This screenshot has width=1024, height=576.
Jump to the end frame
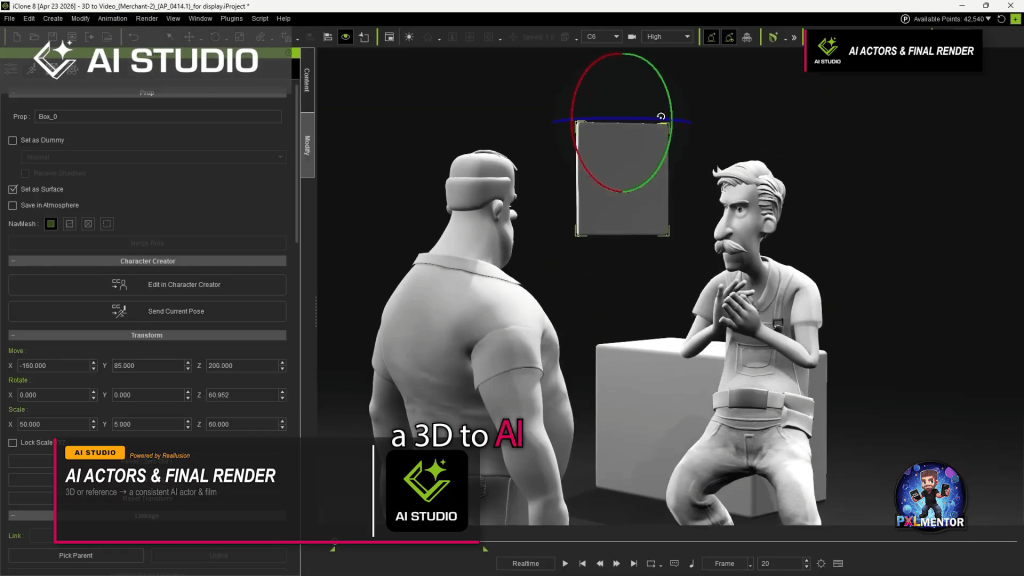click(633, 564)
